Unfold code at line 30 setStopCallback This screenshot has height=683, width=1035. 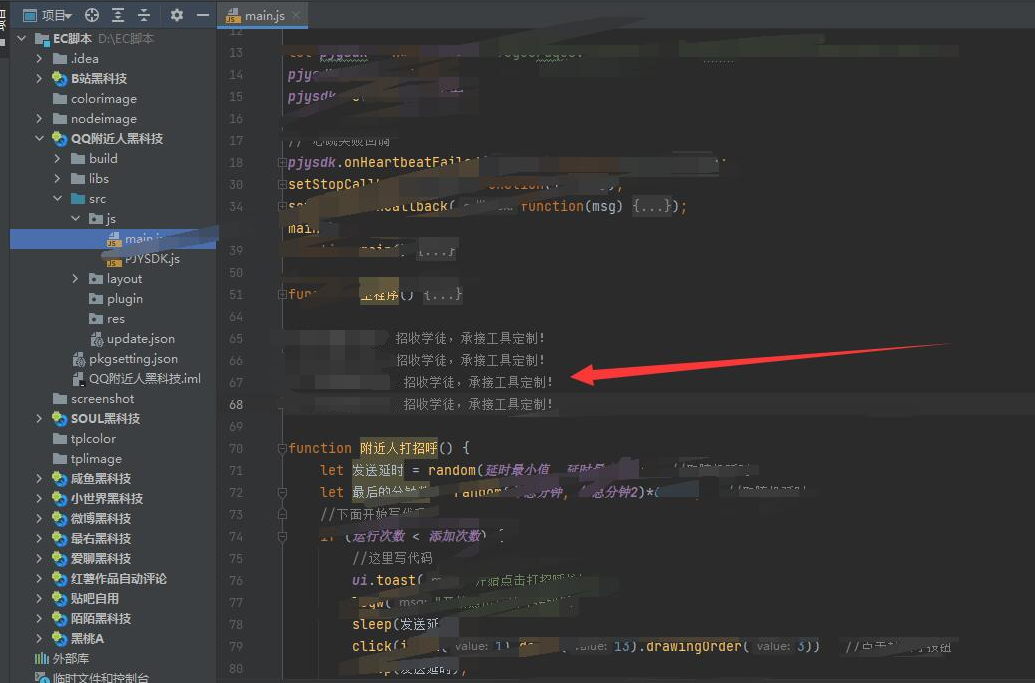282,184
